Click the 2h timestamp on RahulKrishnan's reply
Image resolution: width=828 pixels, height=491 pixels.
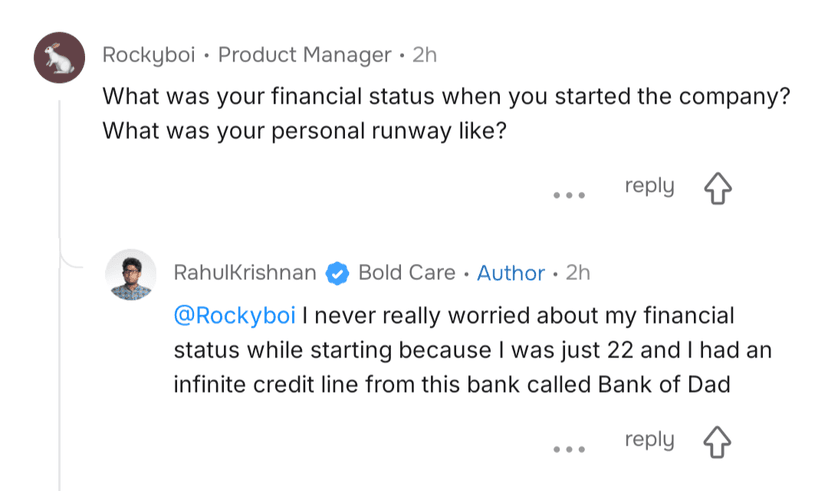coord(578,273)
